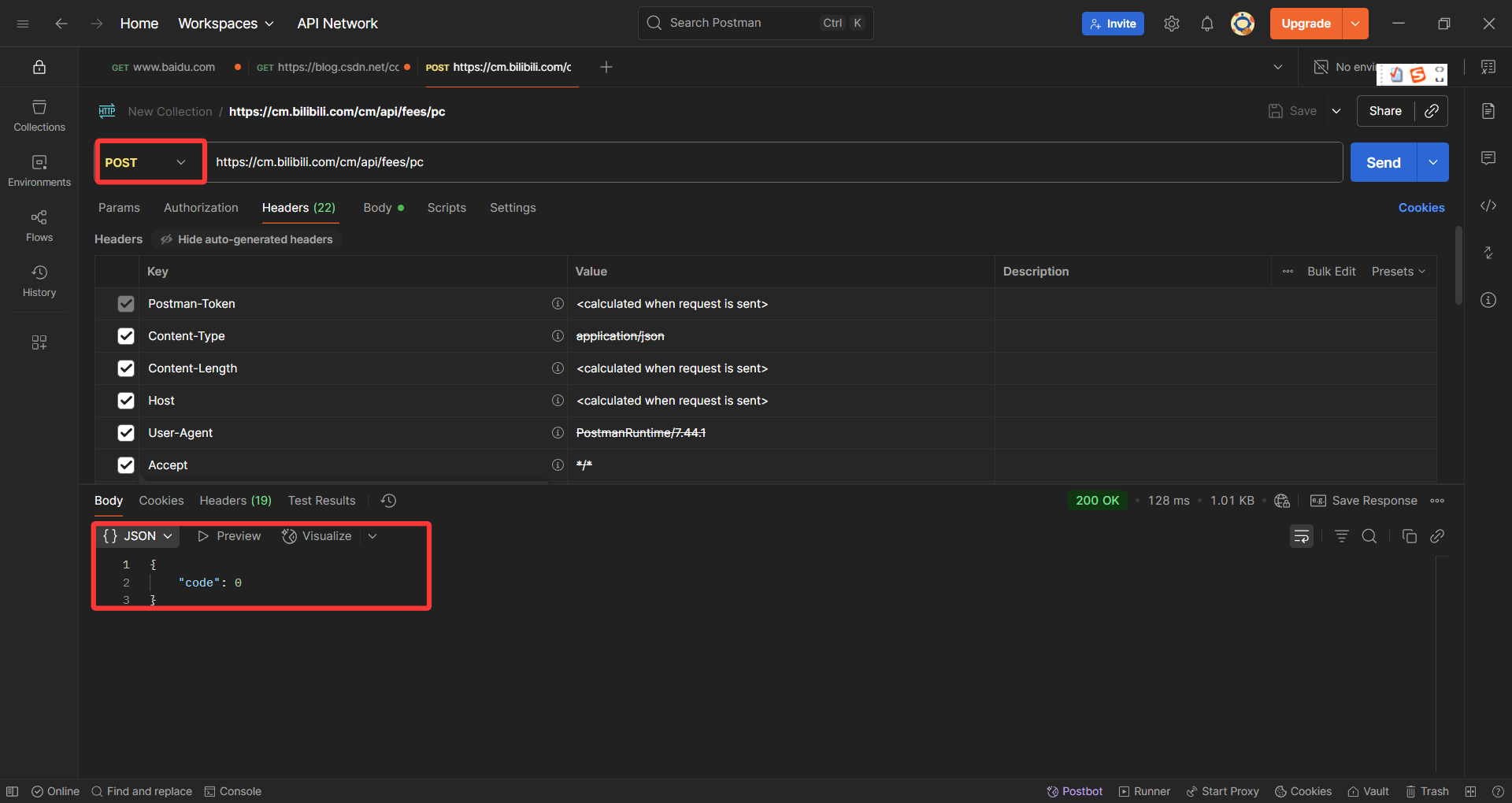Open the History sidebar panel
Viewport: 1512px width, 803px height.
(x=39, y=281)
